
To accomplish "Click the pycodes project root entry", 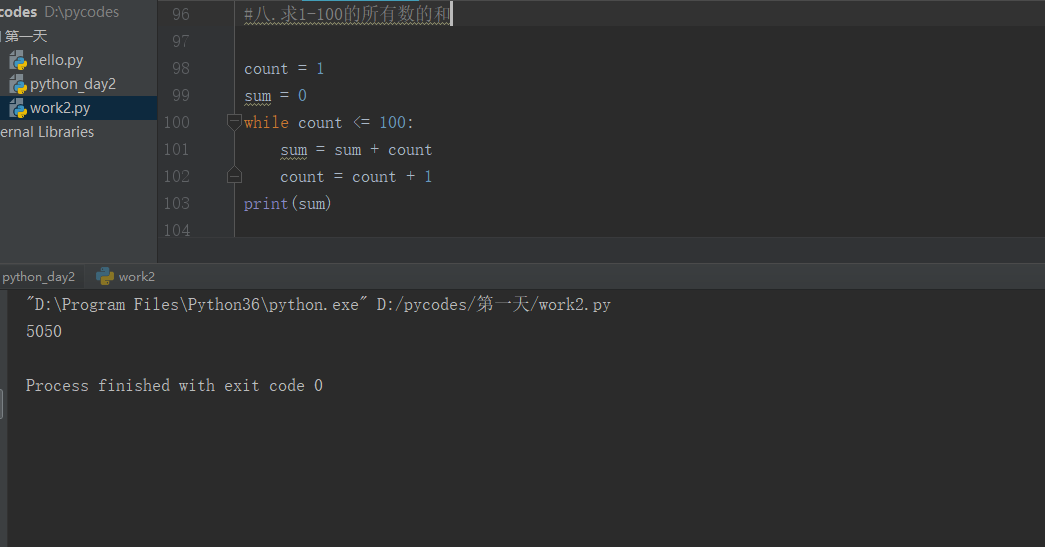I will [x=19, y=12].
